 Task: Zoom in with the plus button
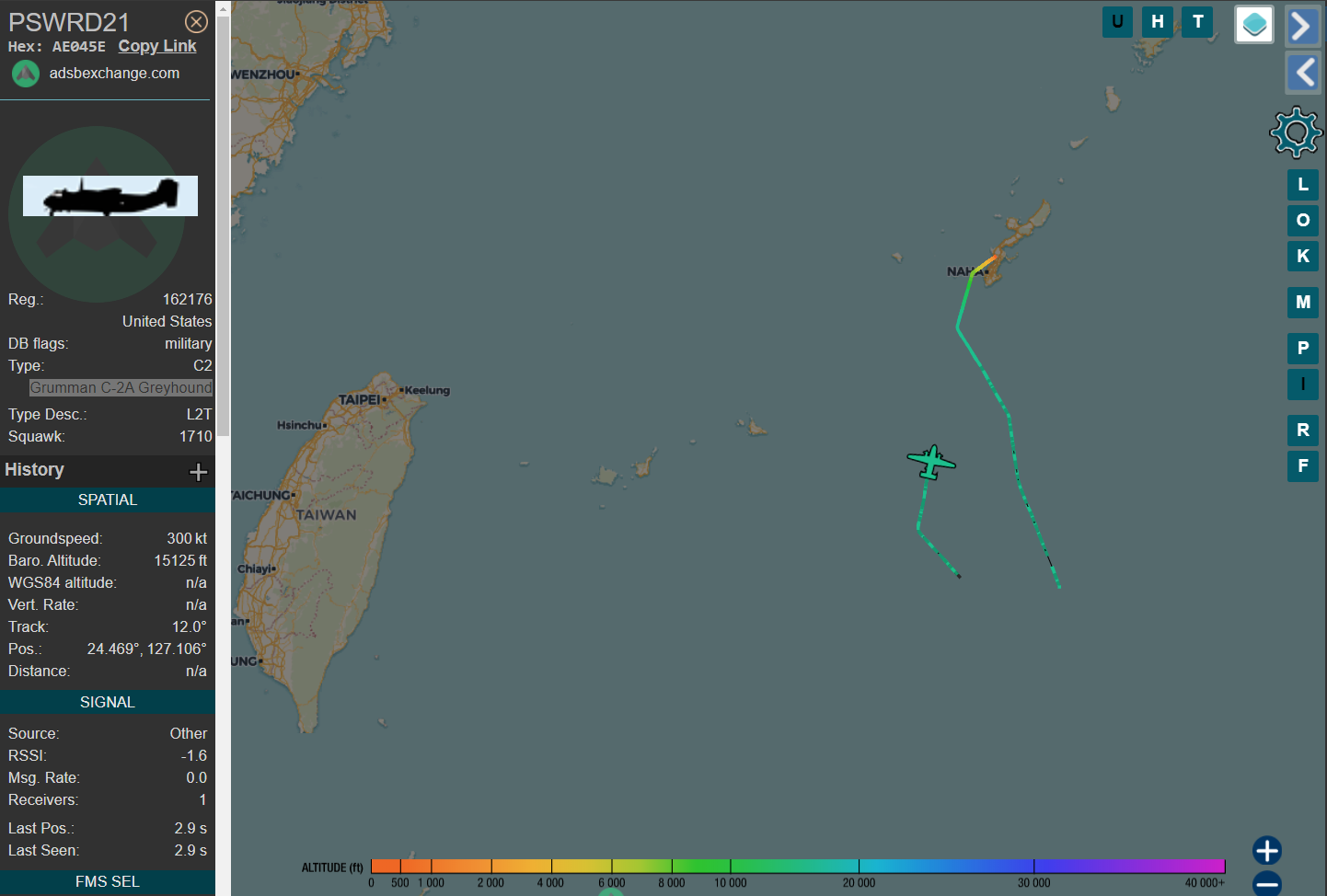(x=1267, y=850)
